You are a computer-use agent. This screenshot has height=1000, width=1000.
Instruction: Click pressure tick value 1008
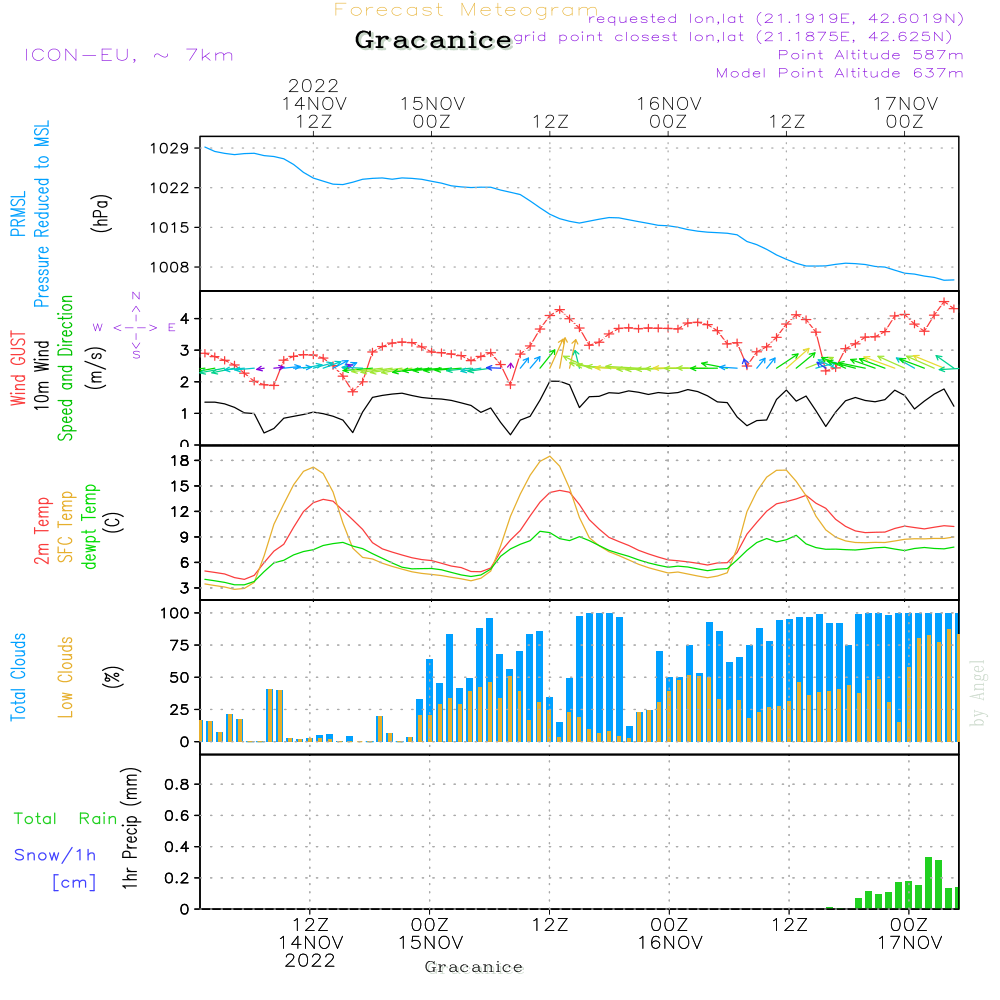pyautogui.click(x=169, y=267)
